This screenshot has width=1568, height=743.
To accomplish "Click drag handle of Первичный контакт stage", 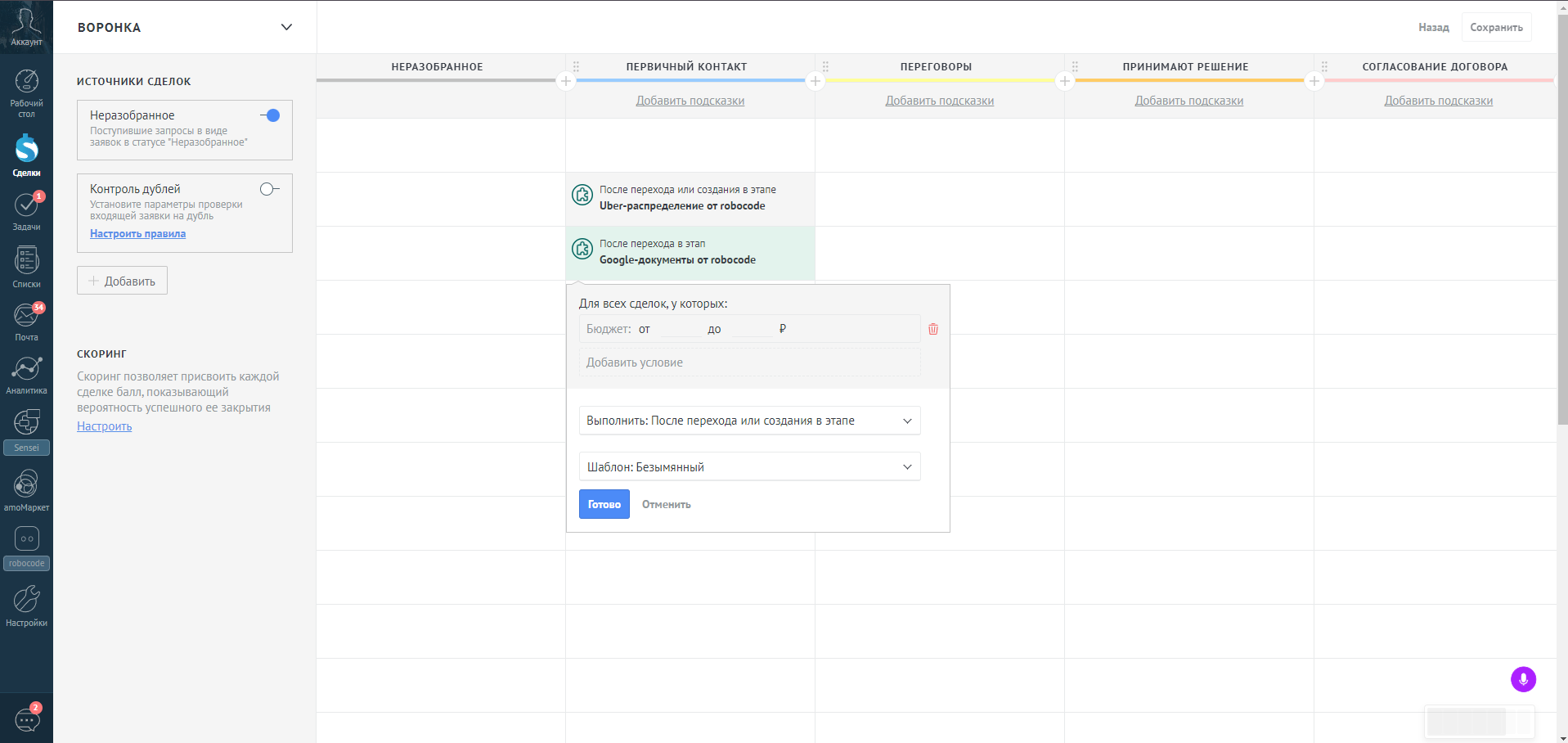I will (x=576, y=66).
